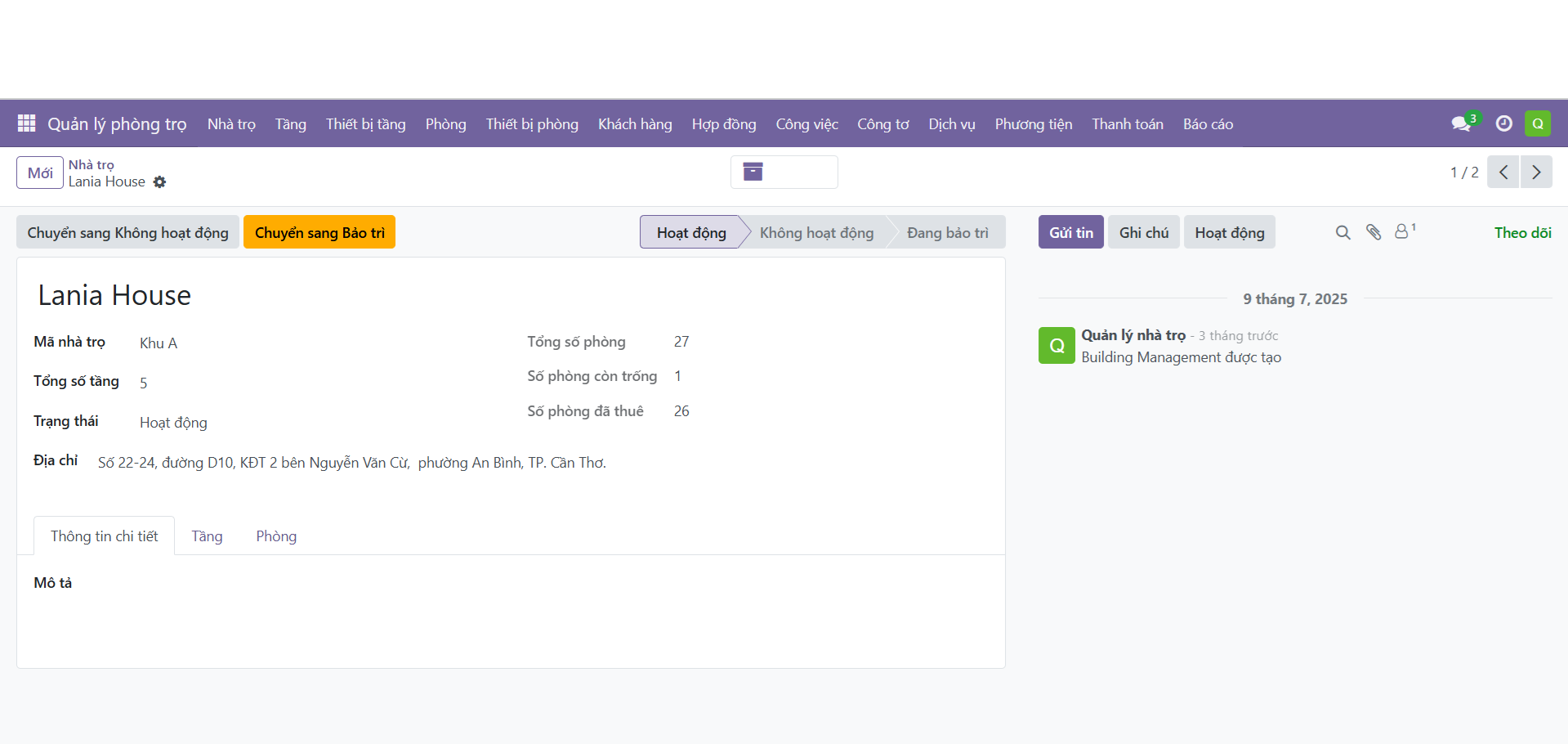The width and height of the screenshot is (1568, 744).
Task: Click the Gửi tin button
Action: (x=1071, y=232)
